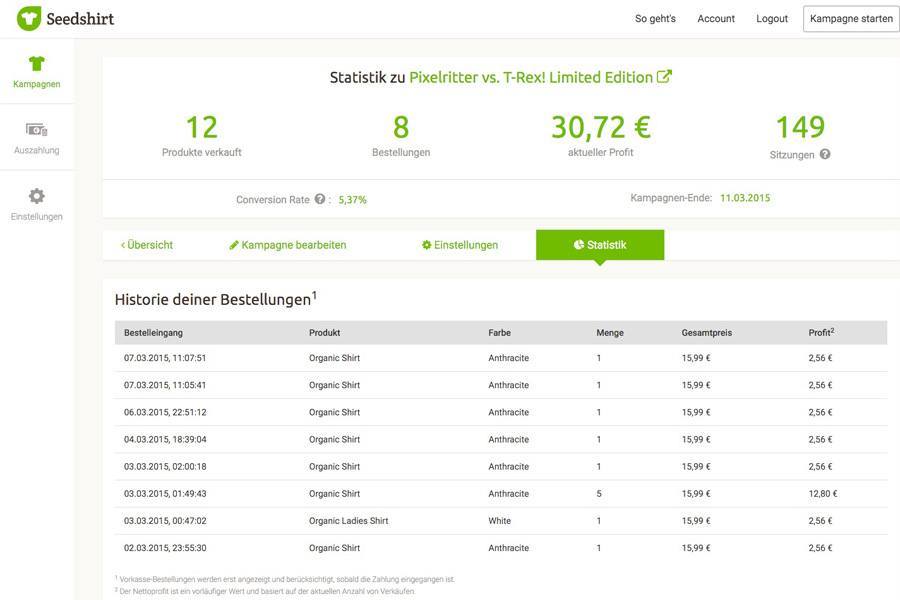Select the Statistik tab label
Screen dimensions: 900x600
tap(606, 245)
